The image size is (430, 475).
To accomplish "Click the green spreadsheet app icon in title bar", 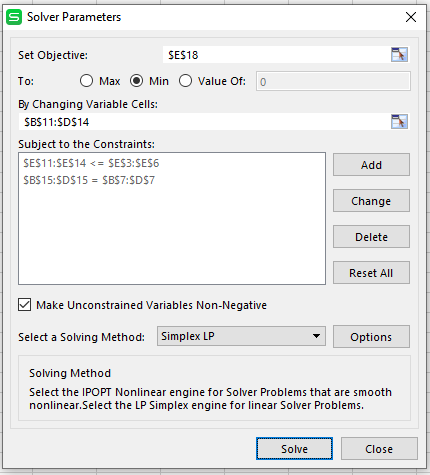I will (14, 17).
